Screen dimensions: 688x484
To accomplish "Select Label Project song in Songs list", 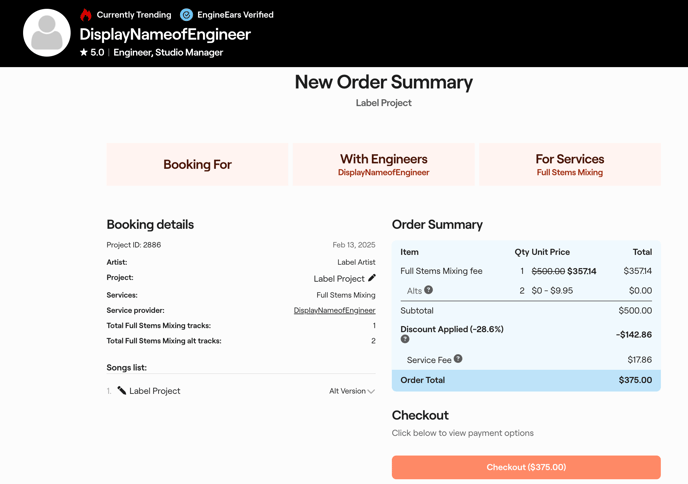I will [155, 391].
